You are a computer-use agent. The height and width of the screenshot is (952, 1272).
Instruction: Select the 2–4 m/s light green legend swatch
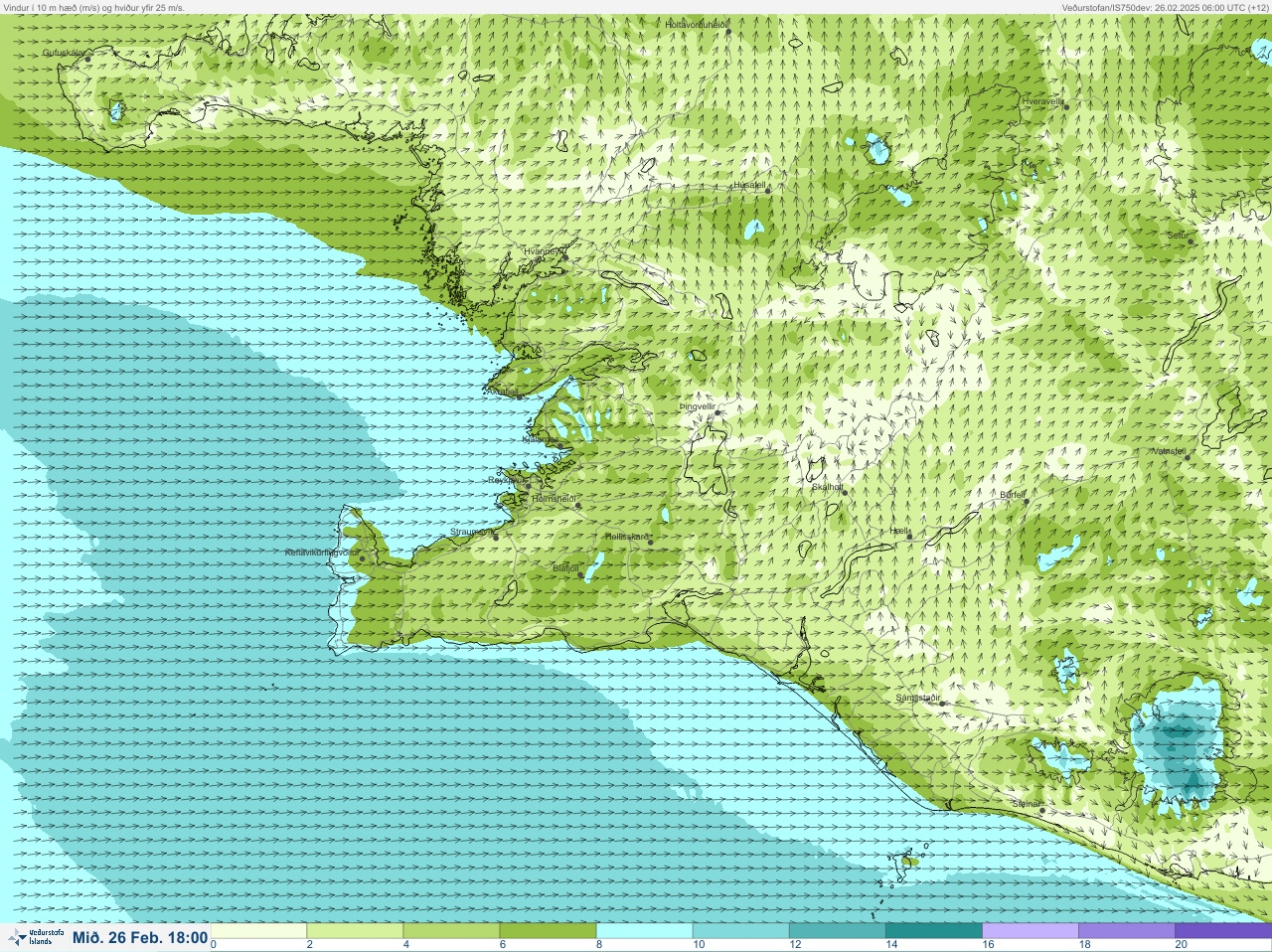pos(355,931)
